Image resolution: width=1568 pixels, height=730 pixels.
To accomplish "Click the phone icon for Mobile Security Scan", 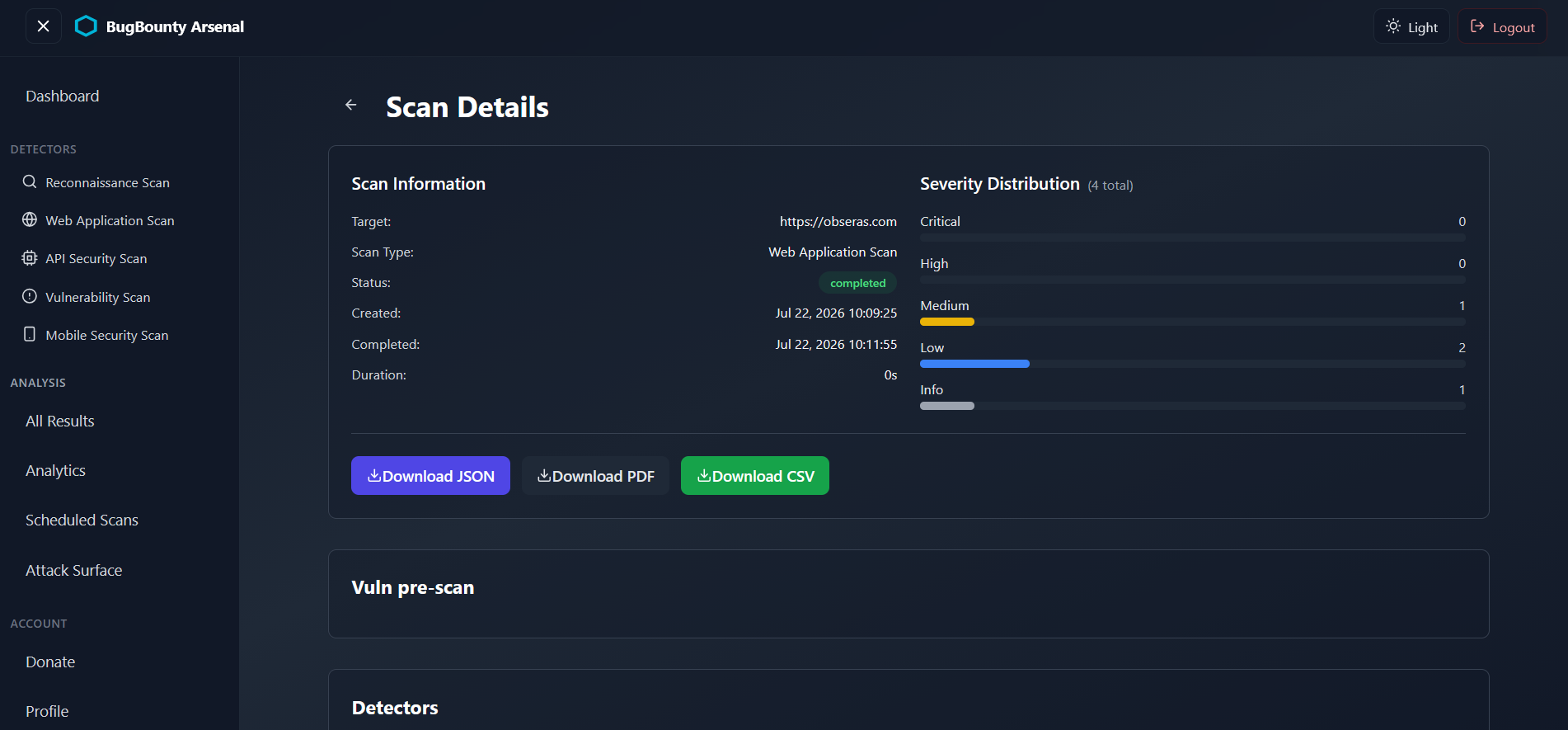I will [30, 334].
